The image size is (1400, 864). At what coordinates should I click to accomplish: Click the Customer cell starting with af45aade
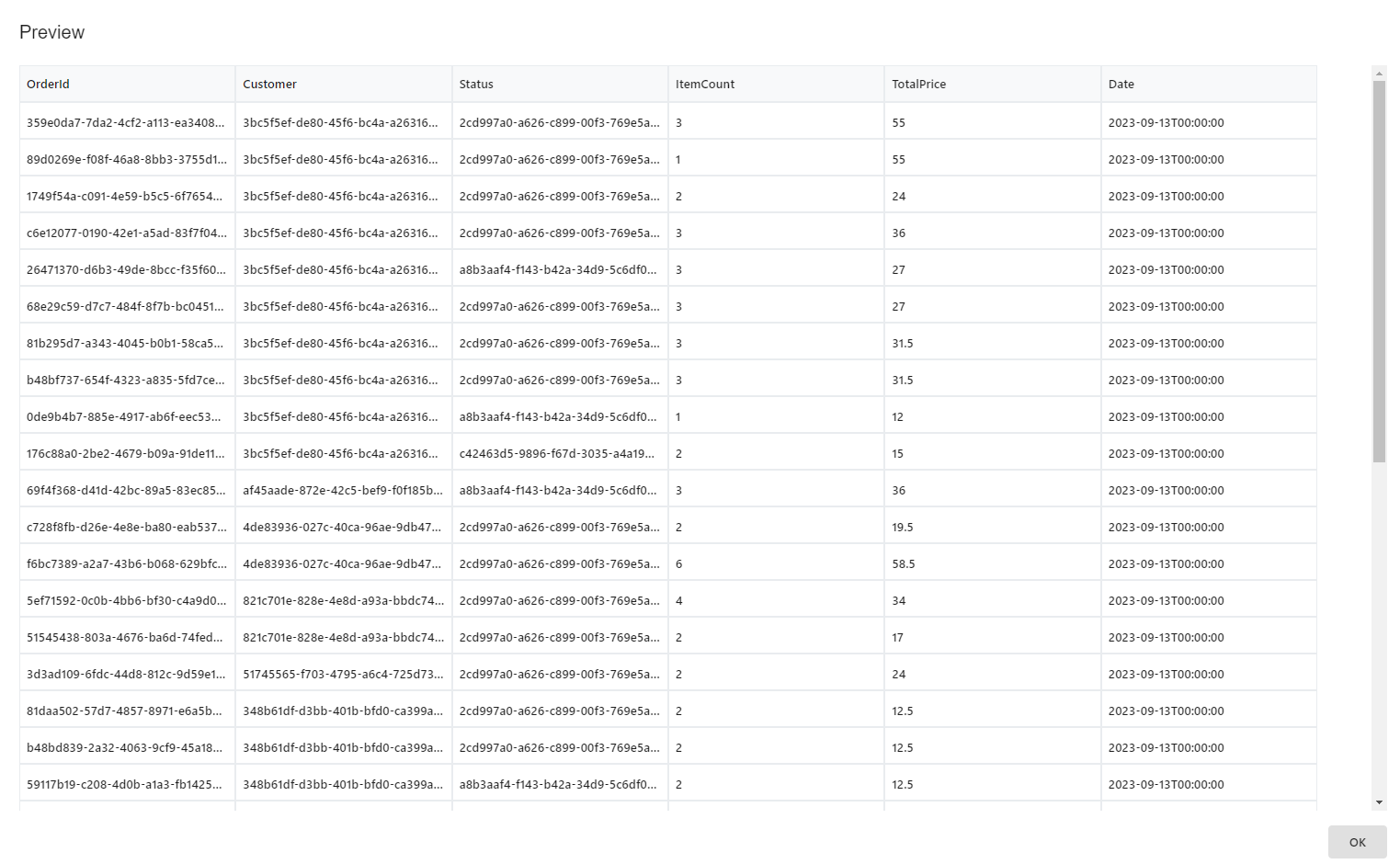pos(343,489)
